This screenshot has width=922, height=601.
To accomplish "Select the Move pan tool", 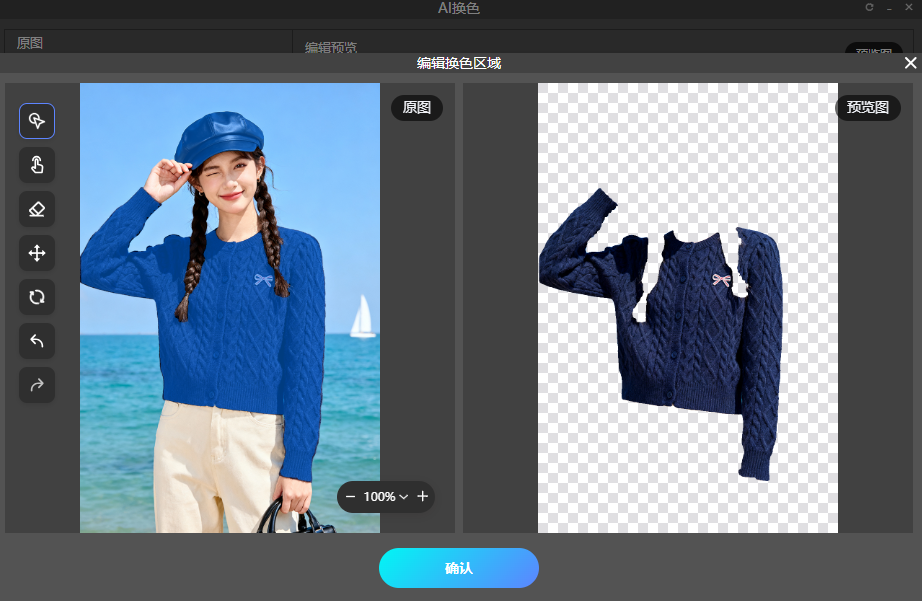I will click(x=37, y=253).
